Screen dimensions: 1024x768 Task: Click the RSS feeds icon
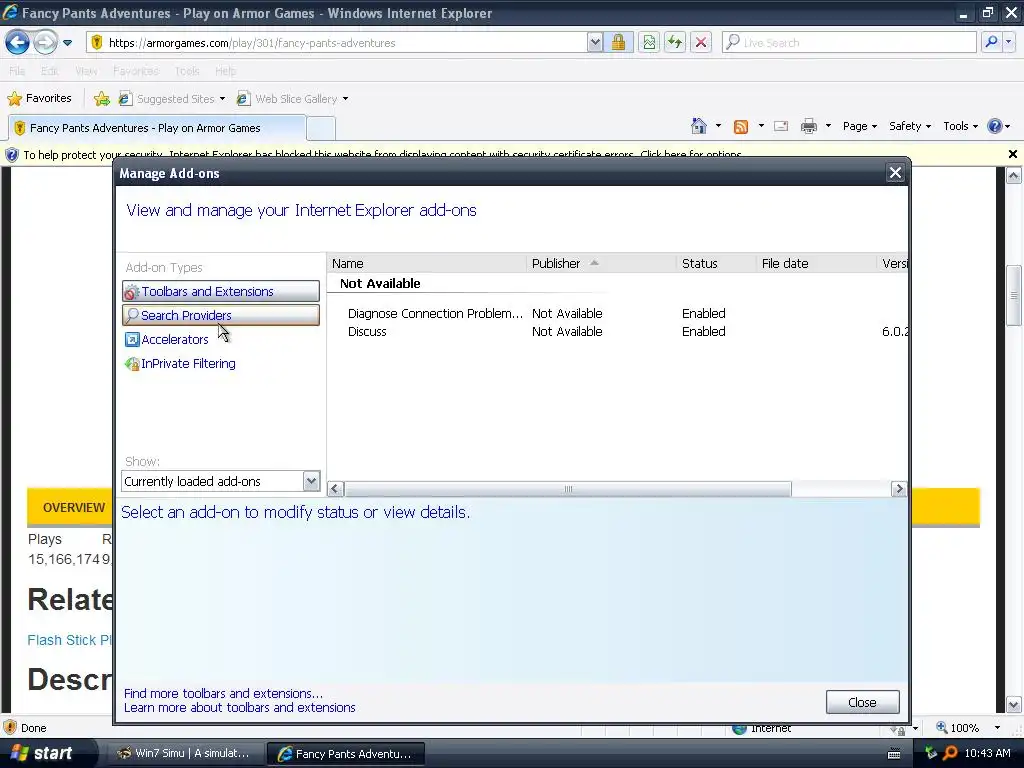click(741, 127)
